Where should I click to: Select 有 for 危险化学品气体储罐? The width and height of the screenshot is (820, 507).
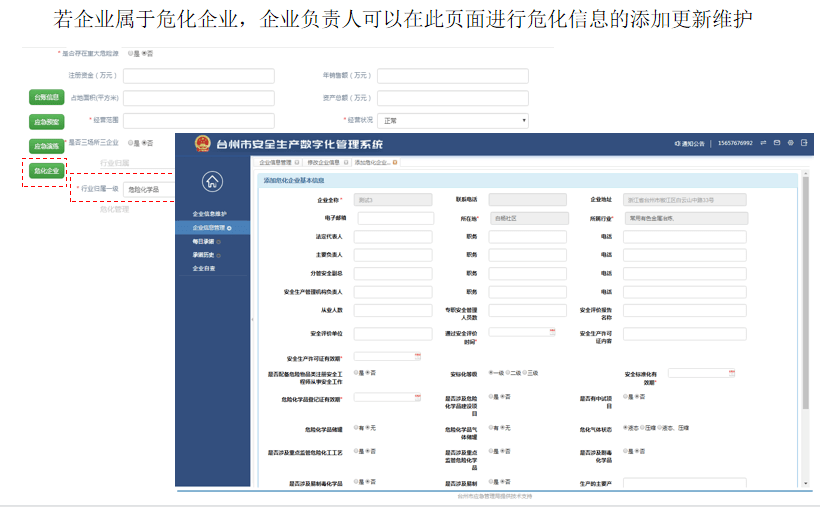click(x=491, y=427)
